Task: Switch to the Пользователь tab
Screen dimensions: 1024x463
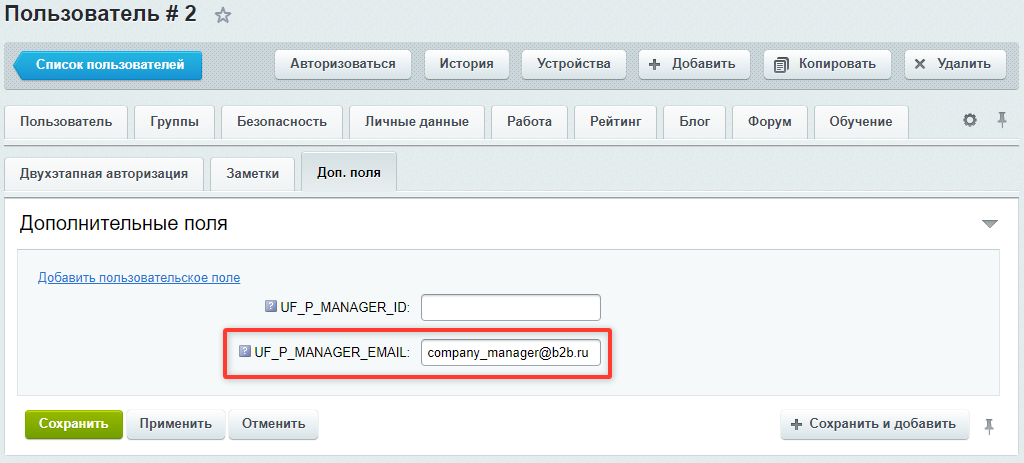Action: point(66,122)
